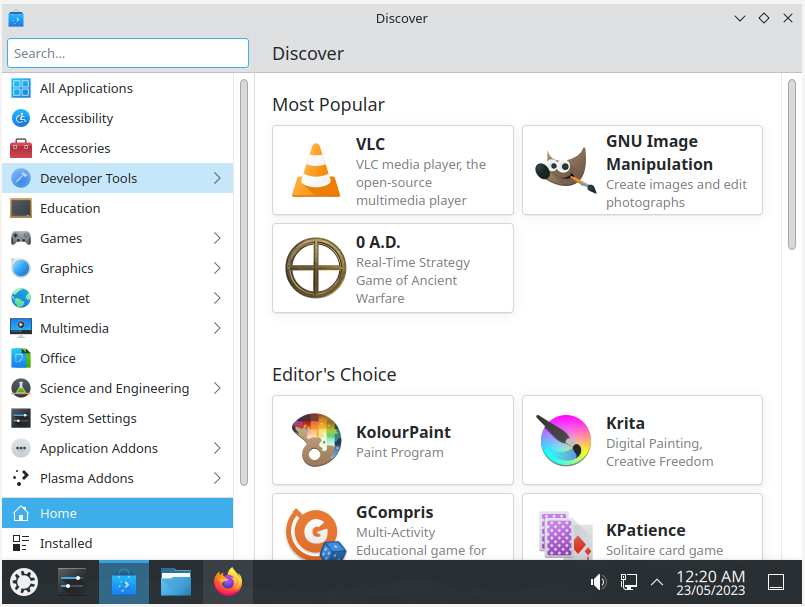Launch Firefox from the taskbar
This screenshot has width=805, height=607.
pyautogui.click(x=227, y=581)
